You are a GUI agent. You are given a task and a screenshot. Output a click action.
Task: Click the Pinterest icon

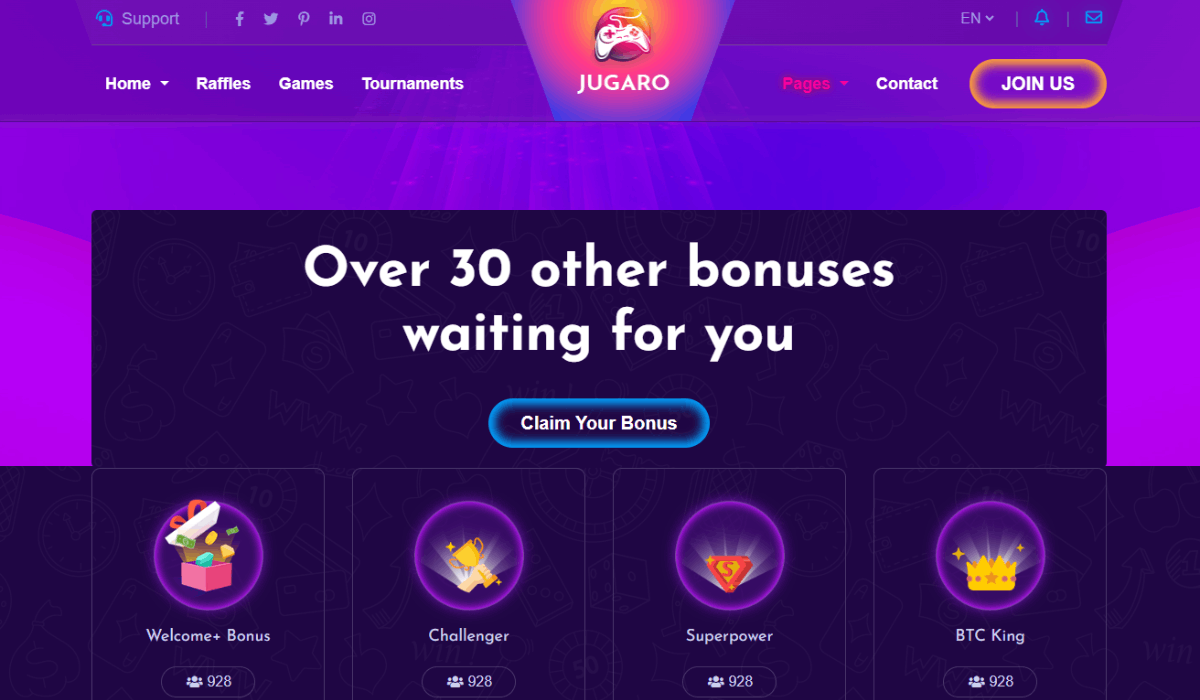(304, 19)
